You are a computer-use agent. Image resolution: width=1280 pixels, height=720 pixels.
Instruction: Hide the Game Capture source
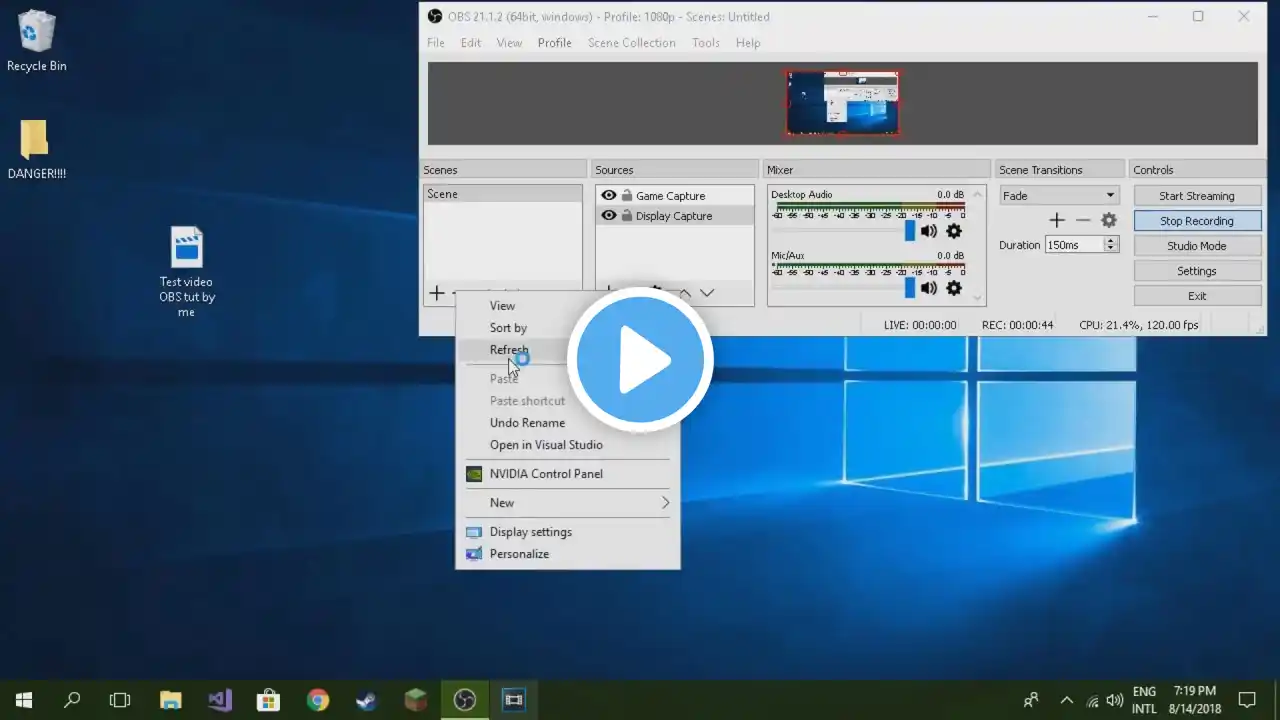coord(609,196)
